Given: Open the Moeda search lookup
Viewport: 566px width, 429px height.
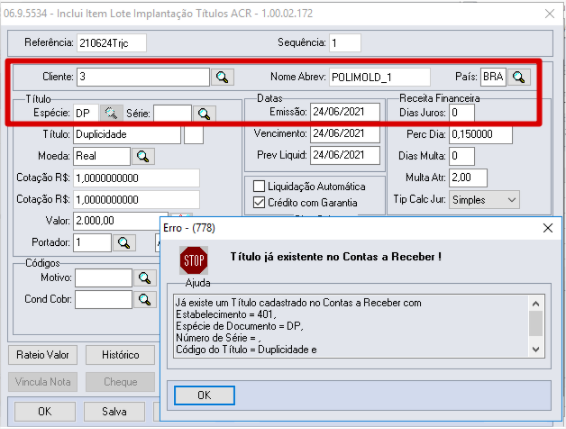Looking at the screenshot, I should click(143, 156).
